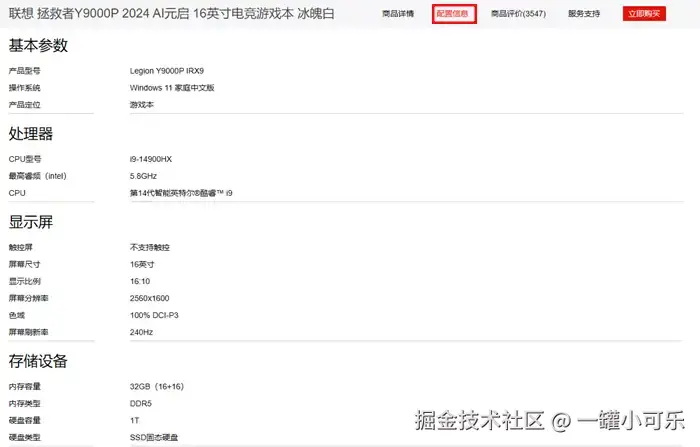Click the 内存容量 label
Viewport: 700px width, 447px height.
[25, 386]
